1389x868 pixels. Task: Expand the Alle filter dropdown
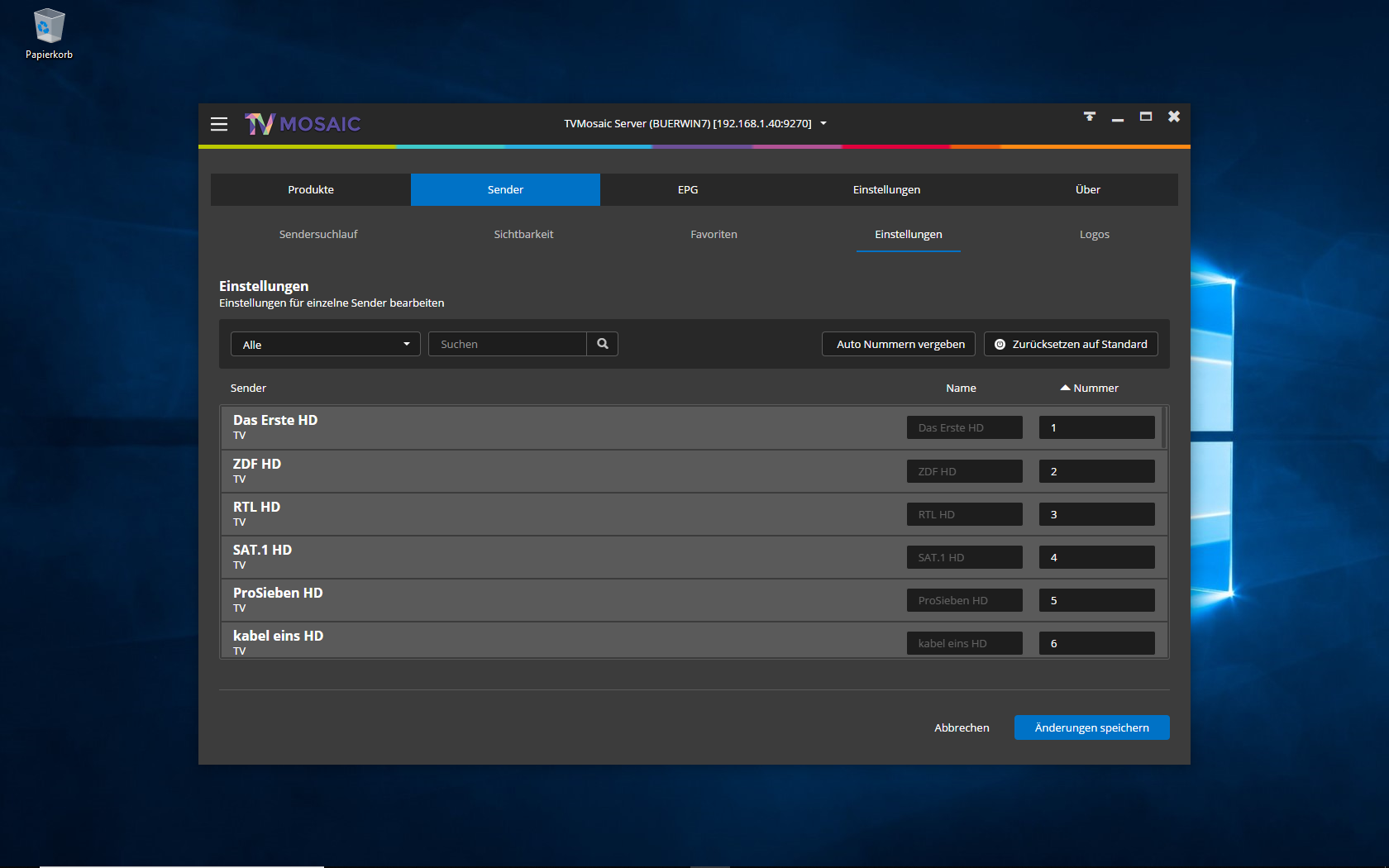coord(326,344)
